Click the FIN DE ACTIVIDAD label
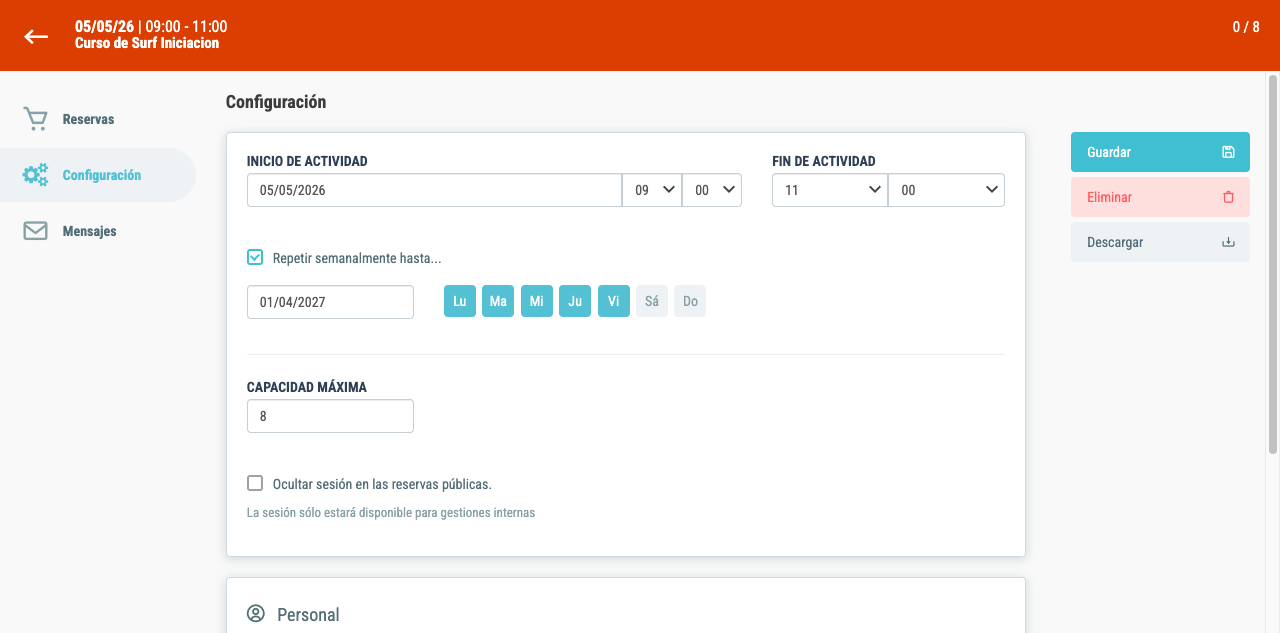 click(824, 161)
